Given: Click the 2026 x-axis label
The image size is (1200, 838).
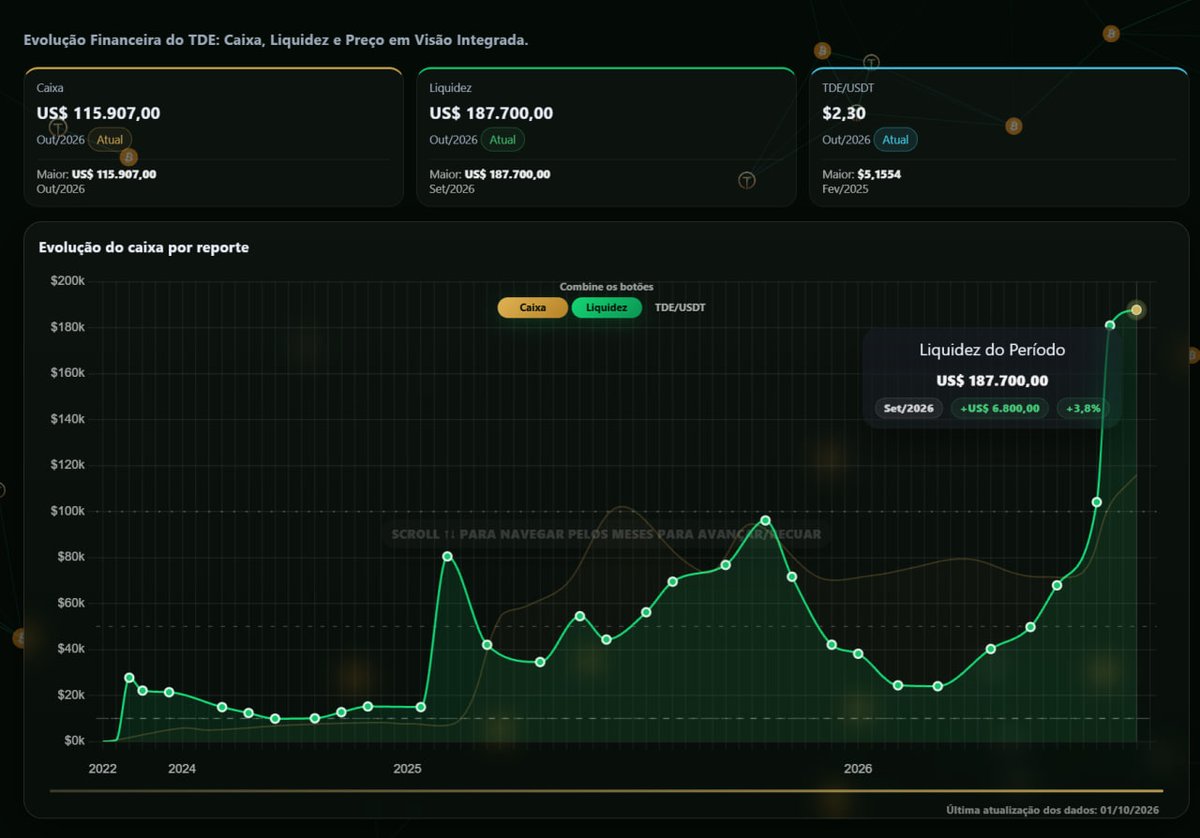Looking at the screenshot, I should click(x=858, y=769).
